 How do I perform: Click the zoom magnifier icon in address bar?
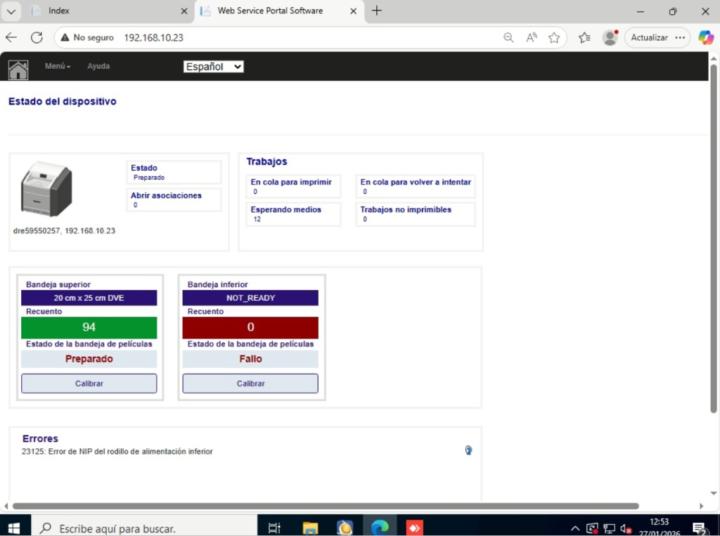[508, 37]
